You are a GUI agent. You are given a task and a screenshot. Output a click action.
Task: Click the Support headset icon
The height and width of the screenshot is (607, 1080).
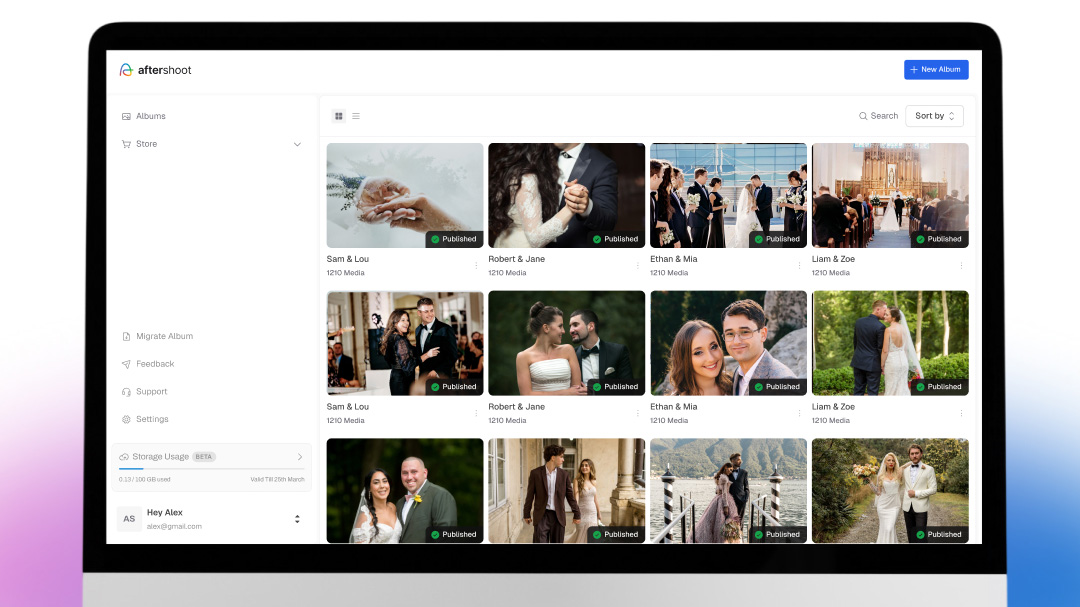tap(126, 391)
